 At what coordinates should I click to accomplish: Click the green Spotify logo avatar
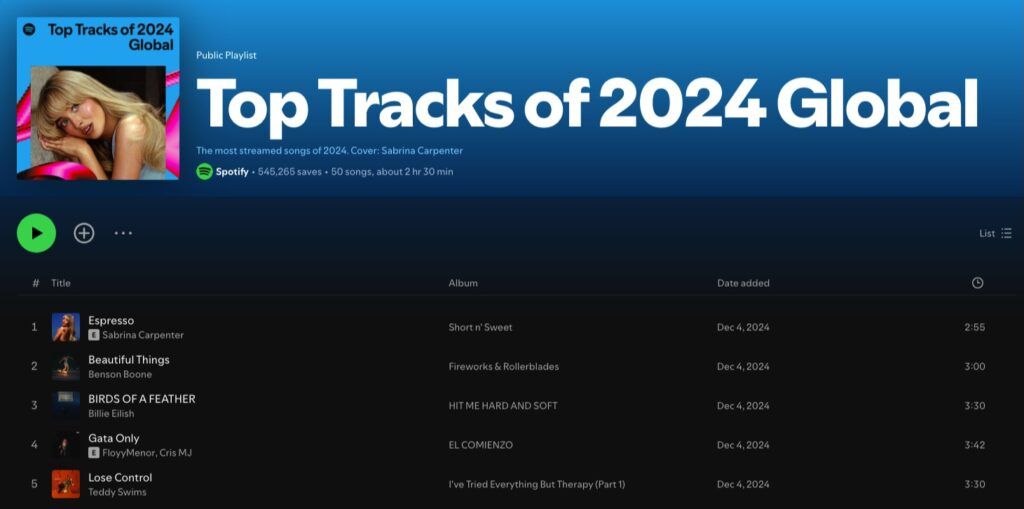click(x=204, y=171)
